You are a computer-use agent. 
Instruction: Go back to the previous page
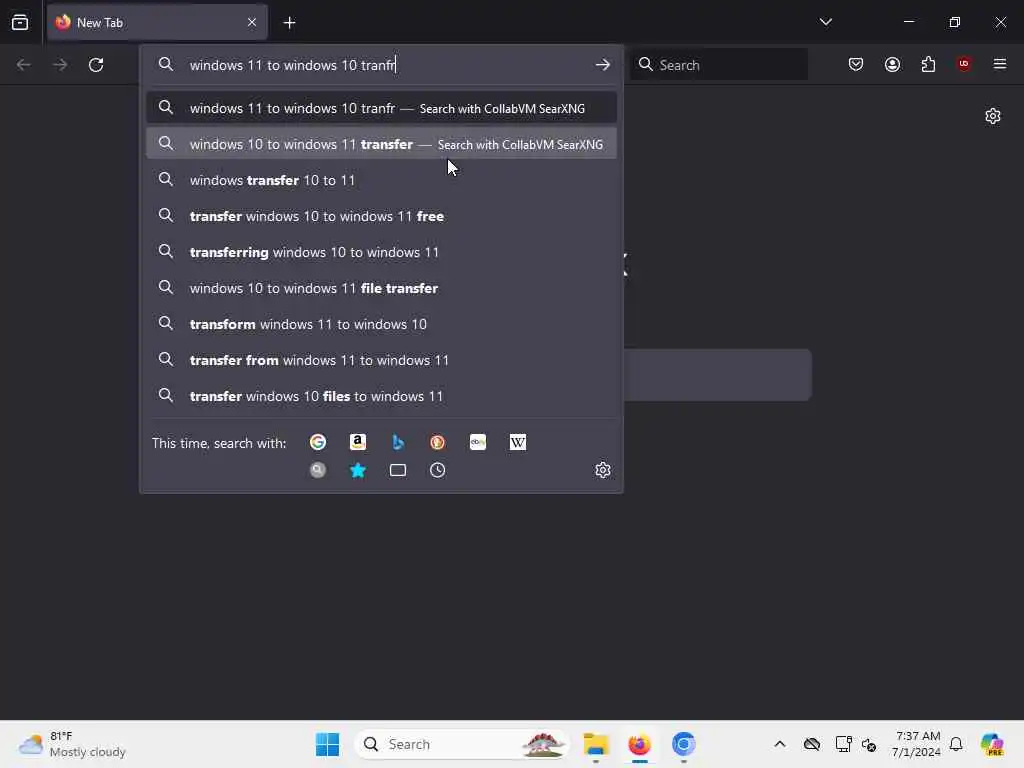24,65
